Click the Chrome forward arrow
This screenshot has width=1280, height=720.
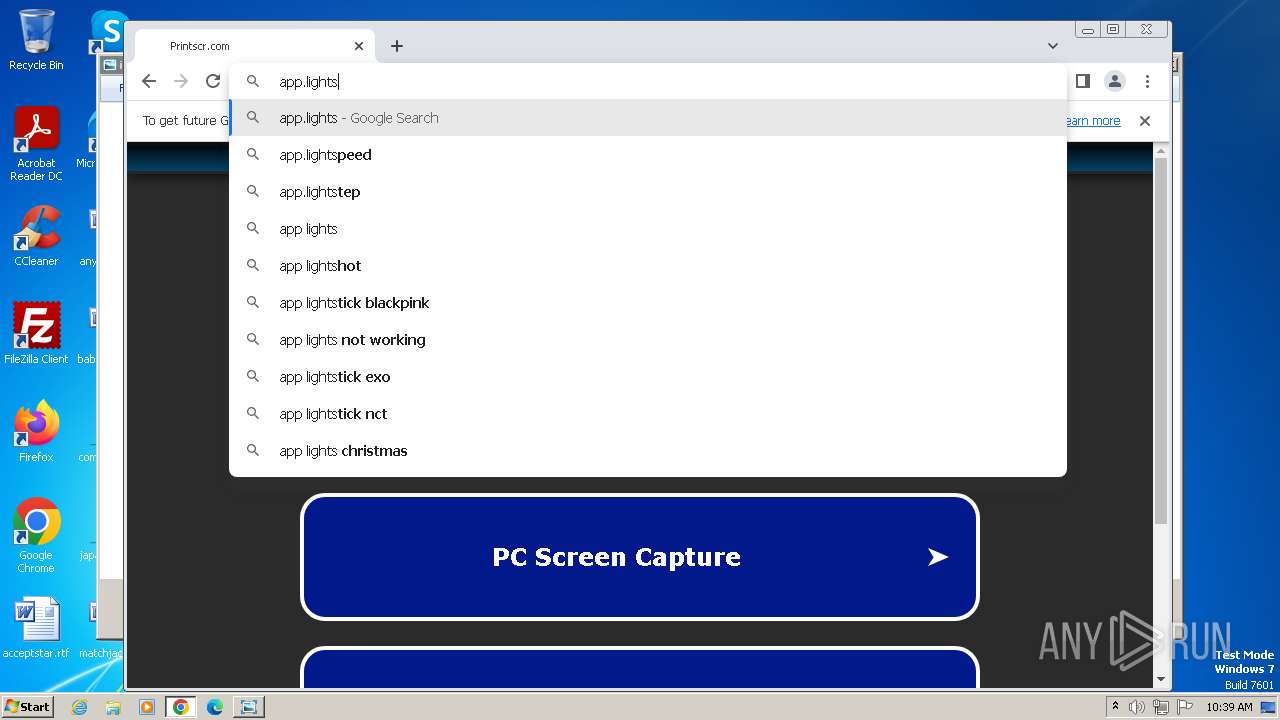pos(181,81)
